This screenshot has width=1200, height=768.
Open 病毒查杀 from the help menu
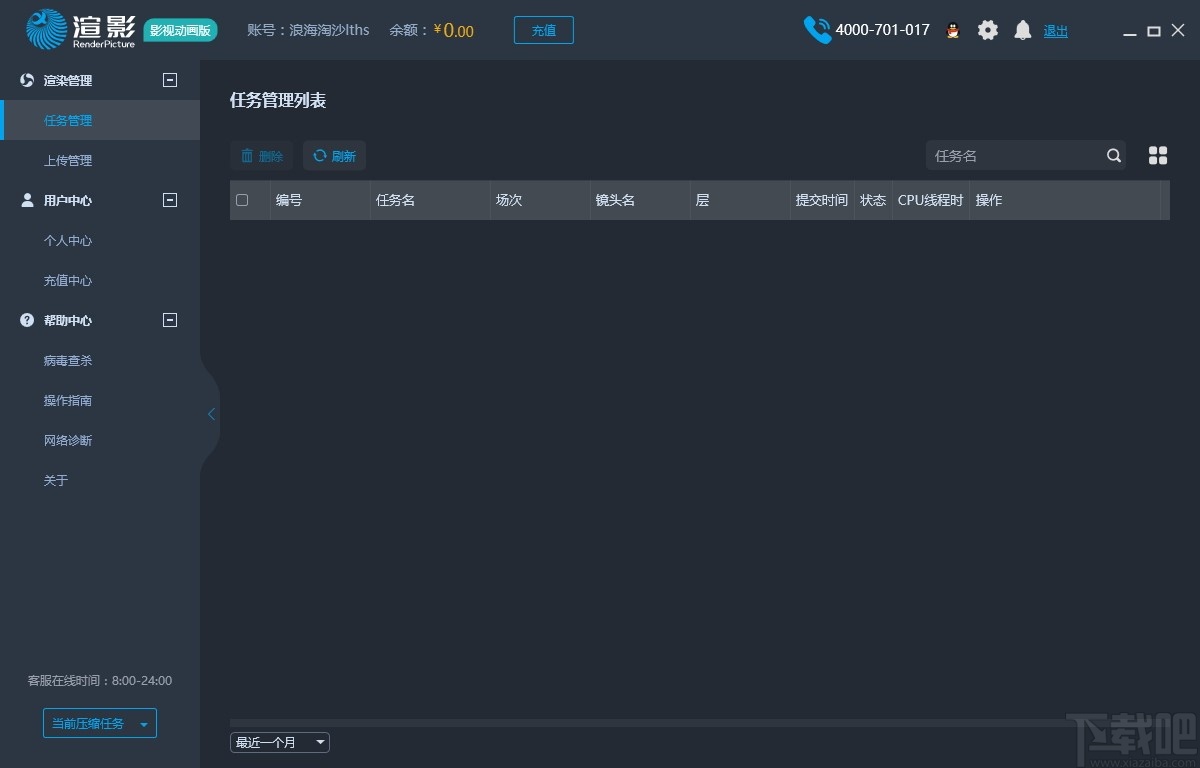pyautogui.click(x=67, y=360)
